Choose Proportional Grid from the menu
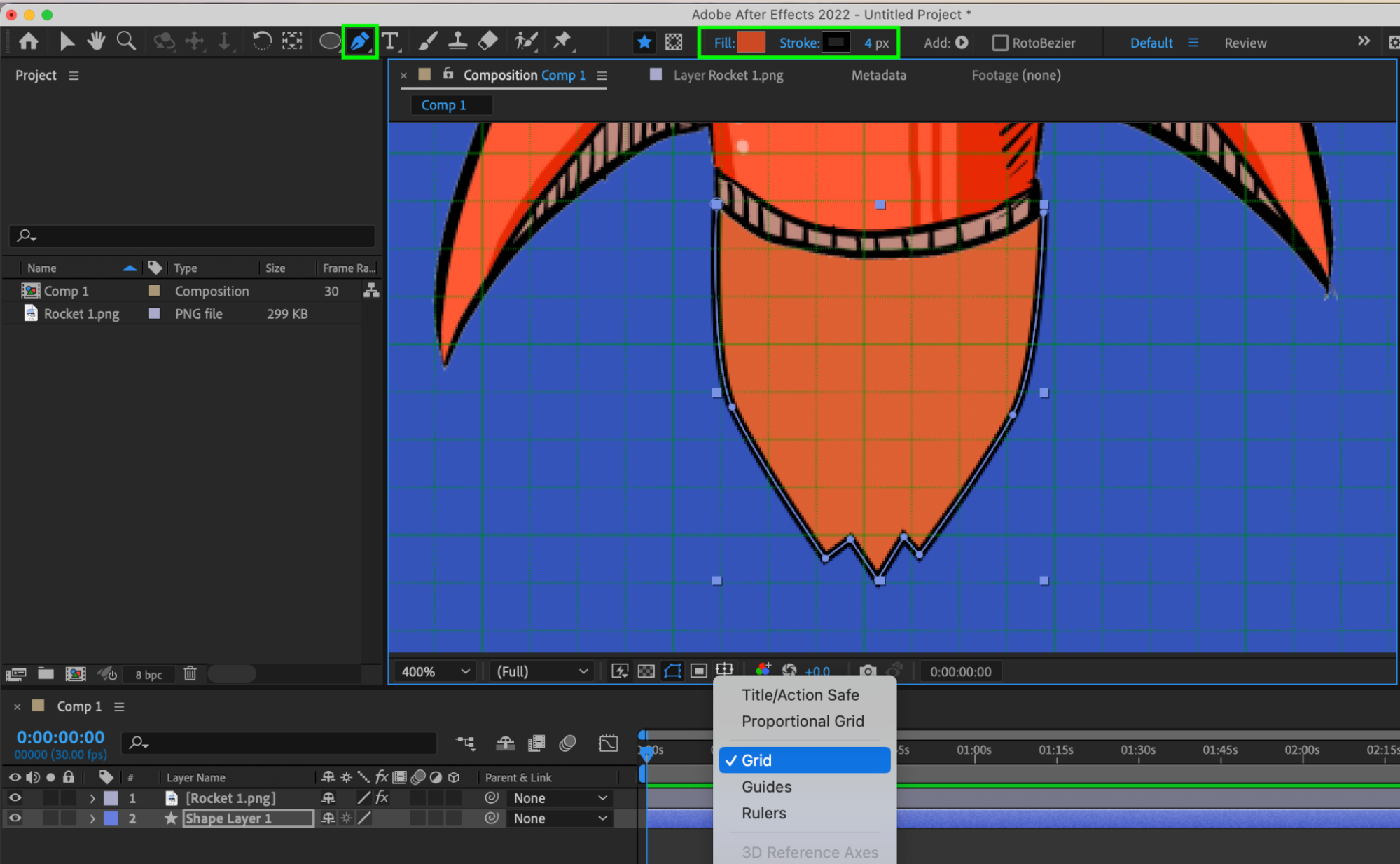The height and width of the screenshot is (864, 1400). point(803,721)
